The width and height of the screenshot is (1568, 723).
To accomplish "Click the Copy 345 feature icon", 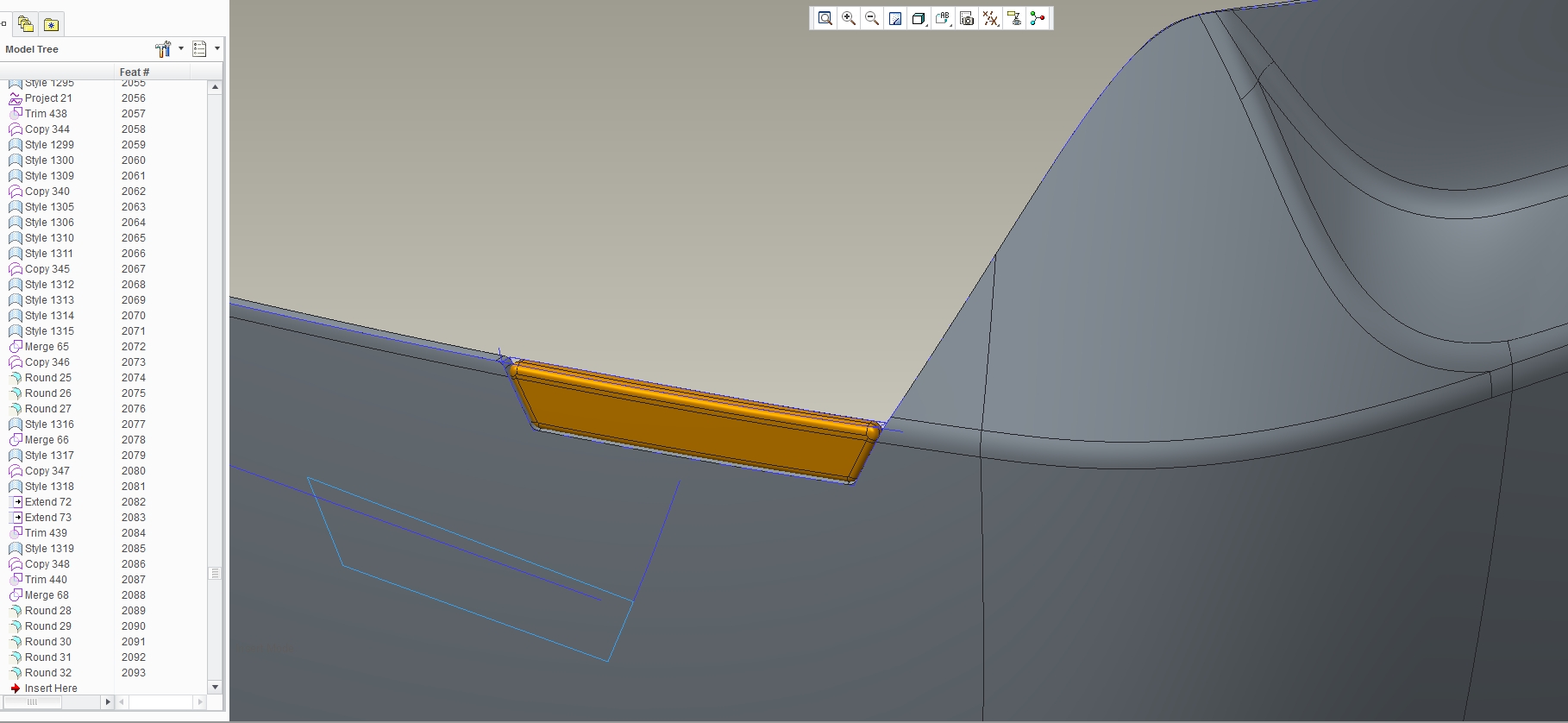I will tap(16, 269).
